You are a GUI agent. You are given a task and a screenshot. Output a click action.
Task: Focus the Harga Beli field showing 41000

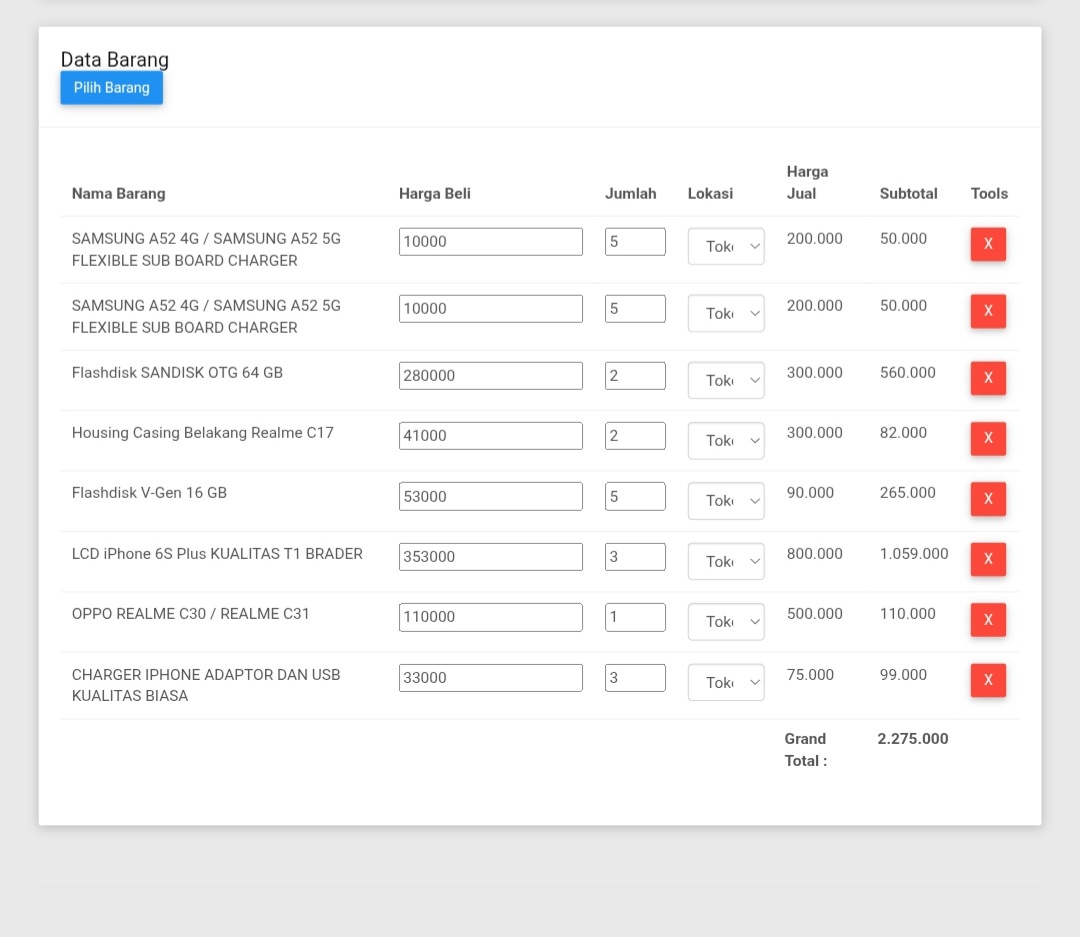[490, 436]
